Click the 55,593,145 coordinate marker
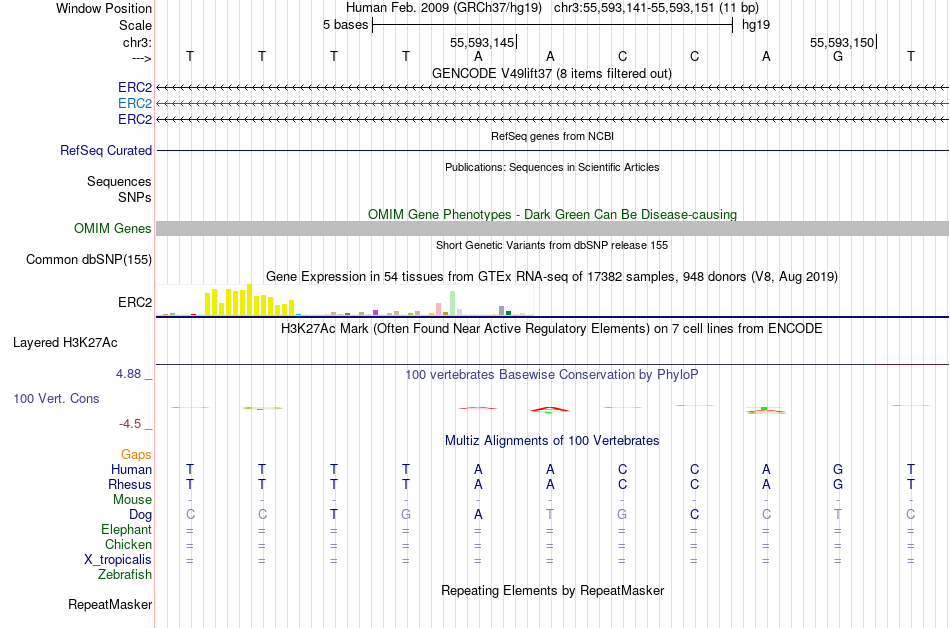 (482, 42)
